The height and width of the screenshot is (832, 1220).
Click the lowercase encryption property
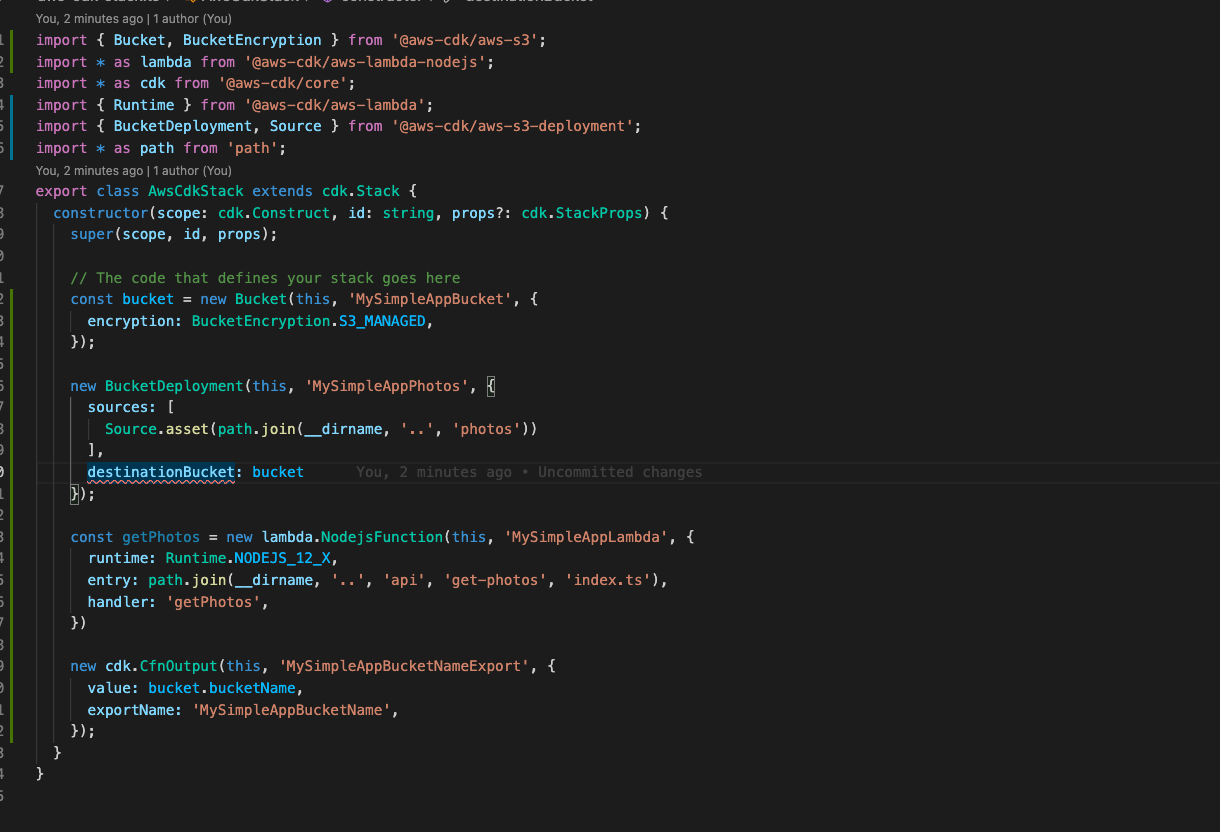click(x=131, y=321)
